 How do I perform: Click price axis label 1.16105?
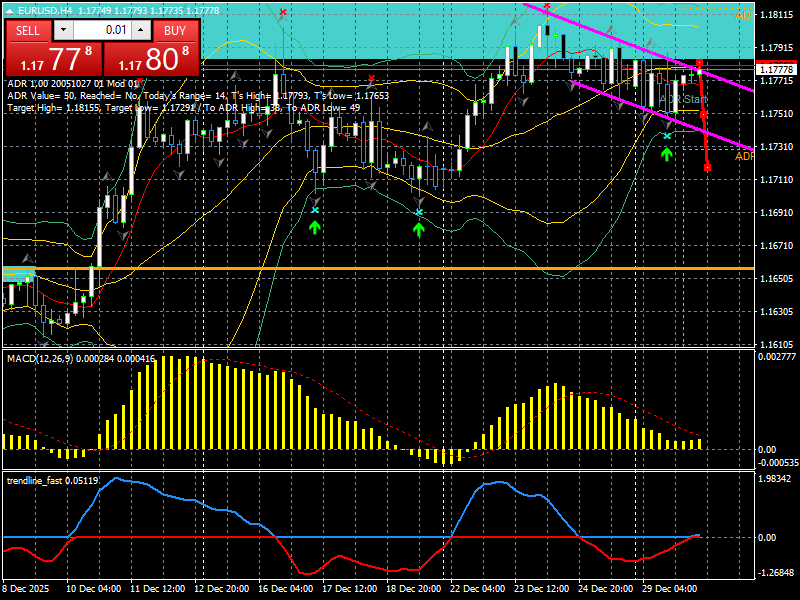777,344
